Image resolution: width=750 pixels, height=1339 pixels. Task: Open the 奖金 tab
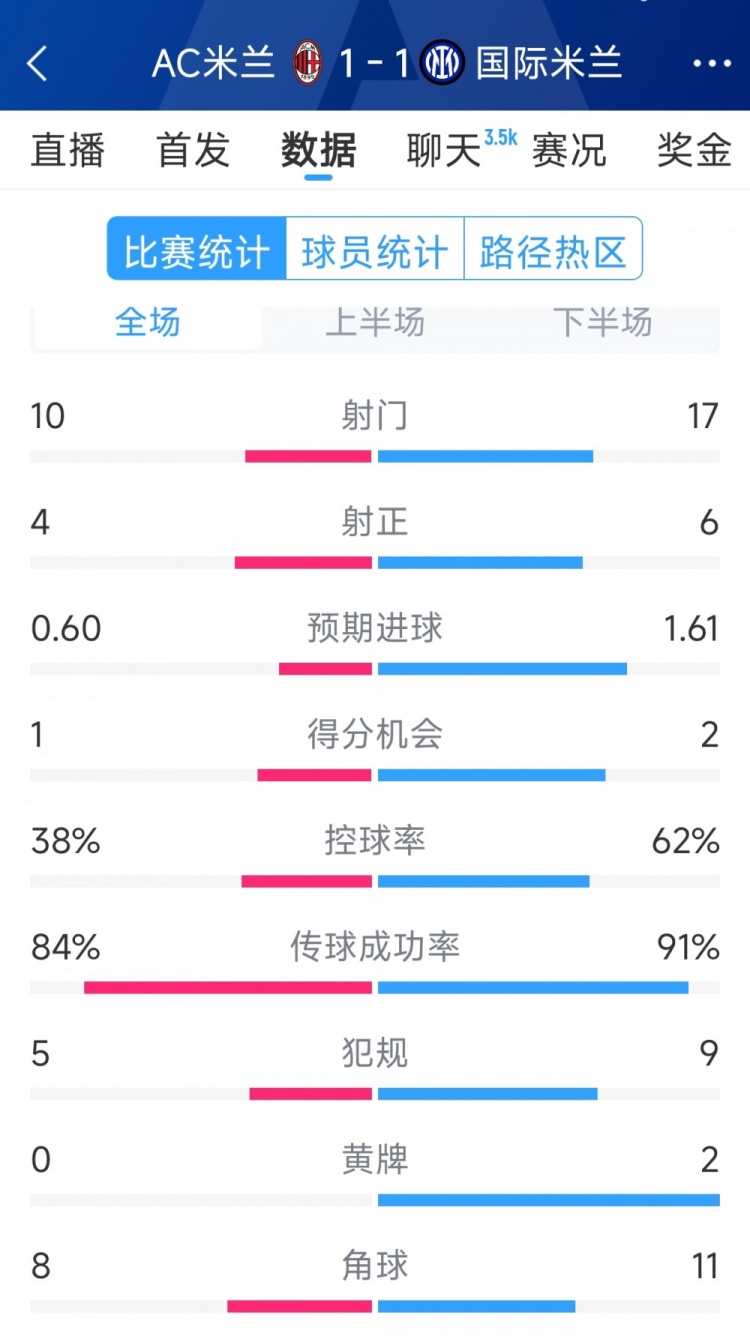pyautogui.click(x=694, y=150)
